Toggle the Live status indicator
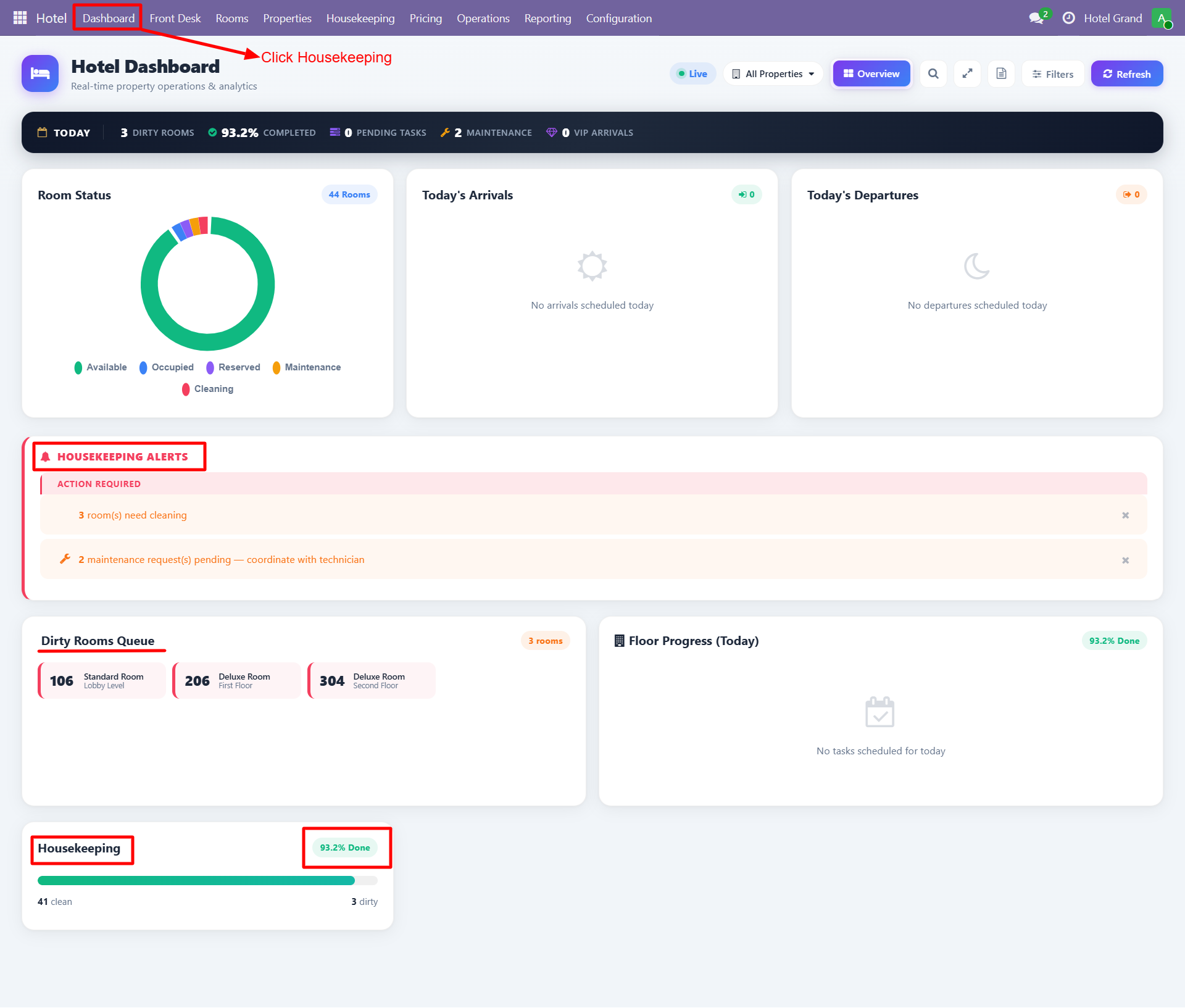 tap(692, 73)
